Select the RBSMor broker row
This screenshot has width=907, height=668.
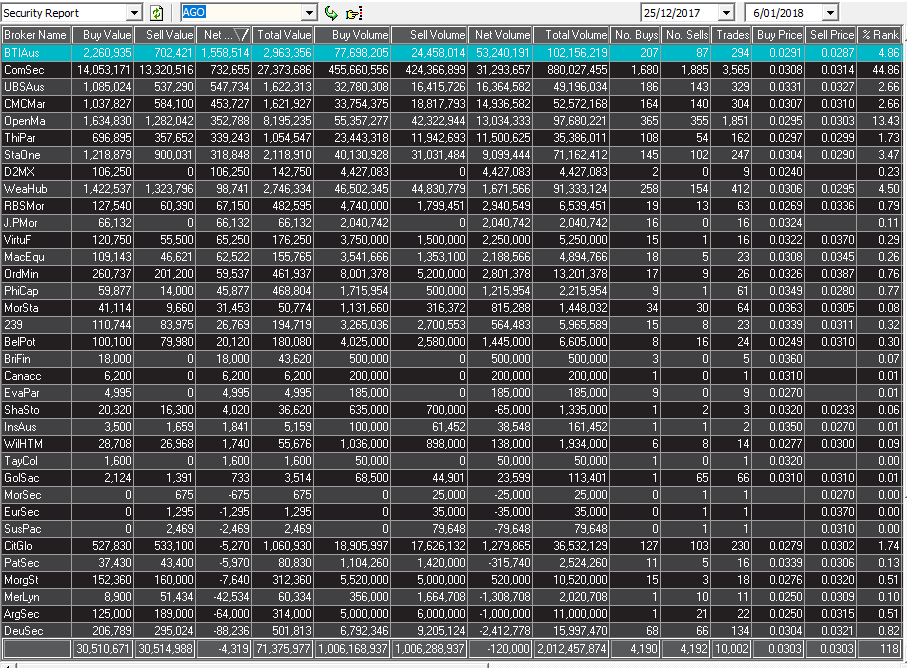coord(452,206)
